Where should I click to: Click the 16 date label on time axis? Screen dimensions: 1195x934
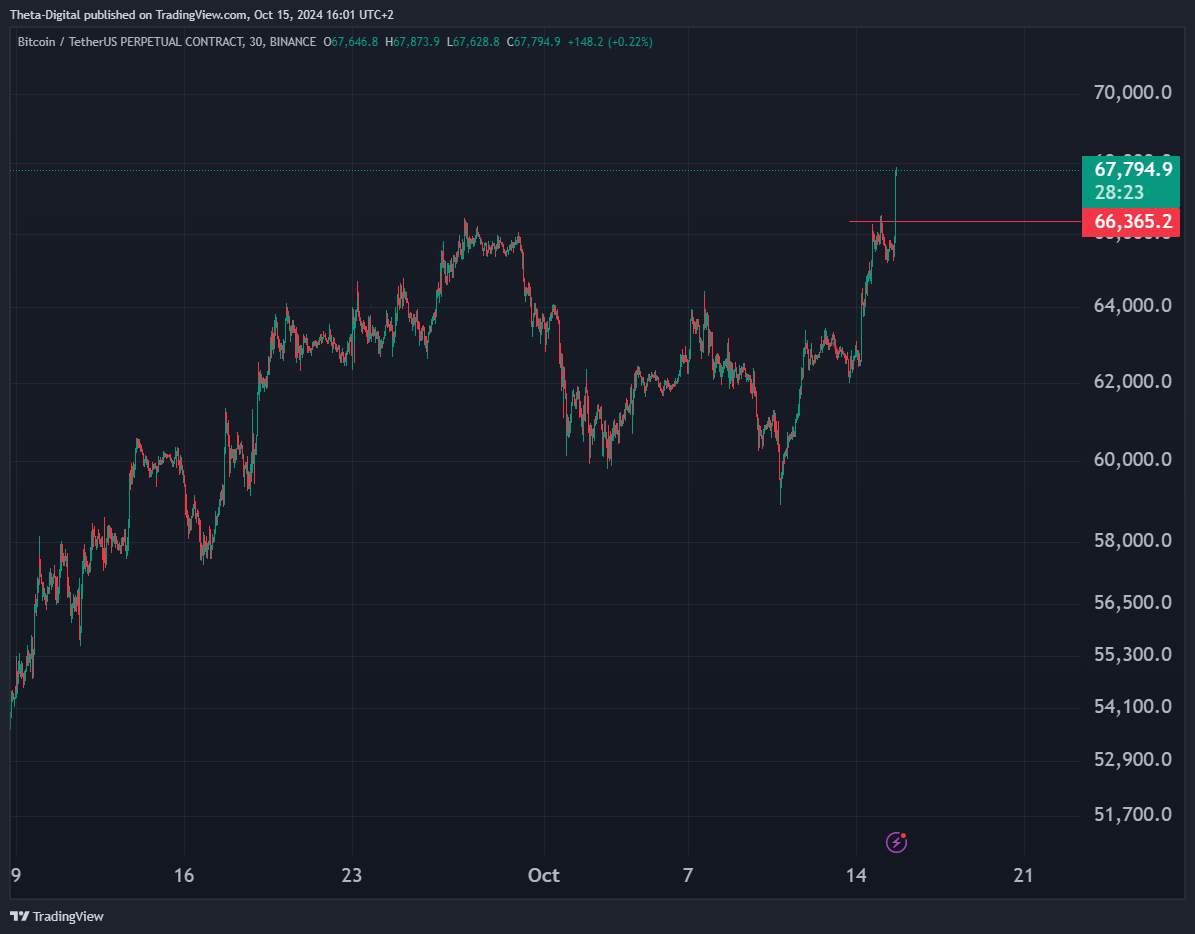(x=184, y=875)
